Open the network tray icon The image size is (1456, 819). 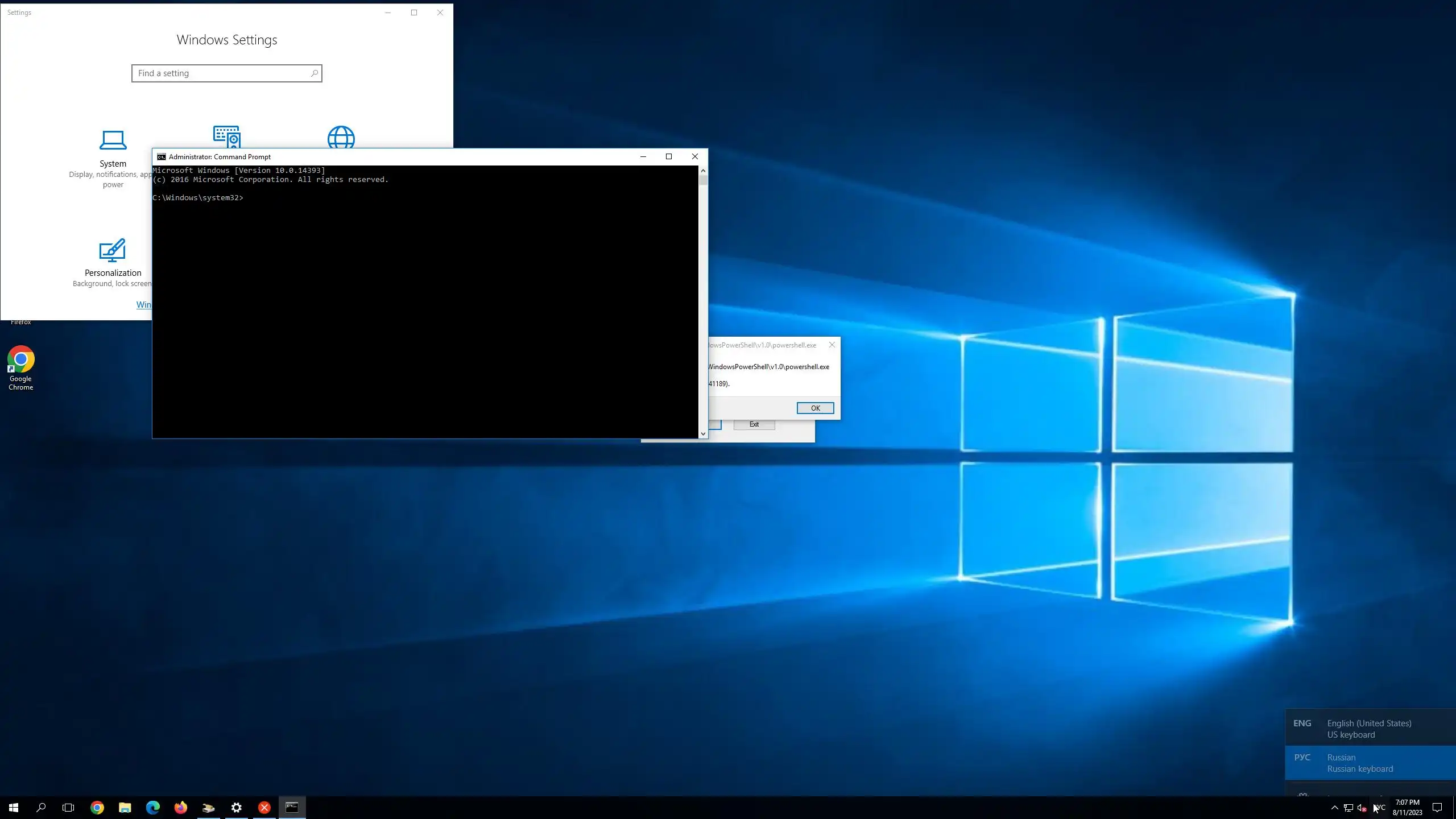pos(1348,808)
